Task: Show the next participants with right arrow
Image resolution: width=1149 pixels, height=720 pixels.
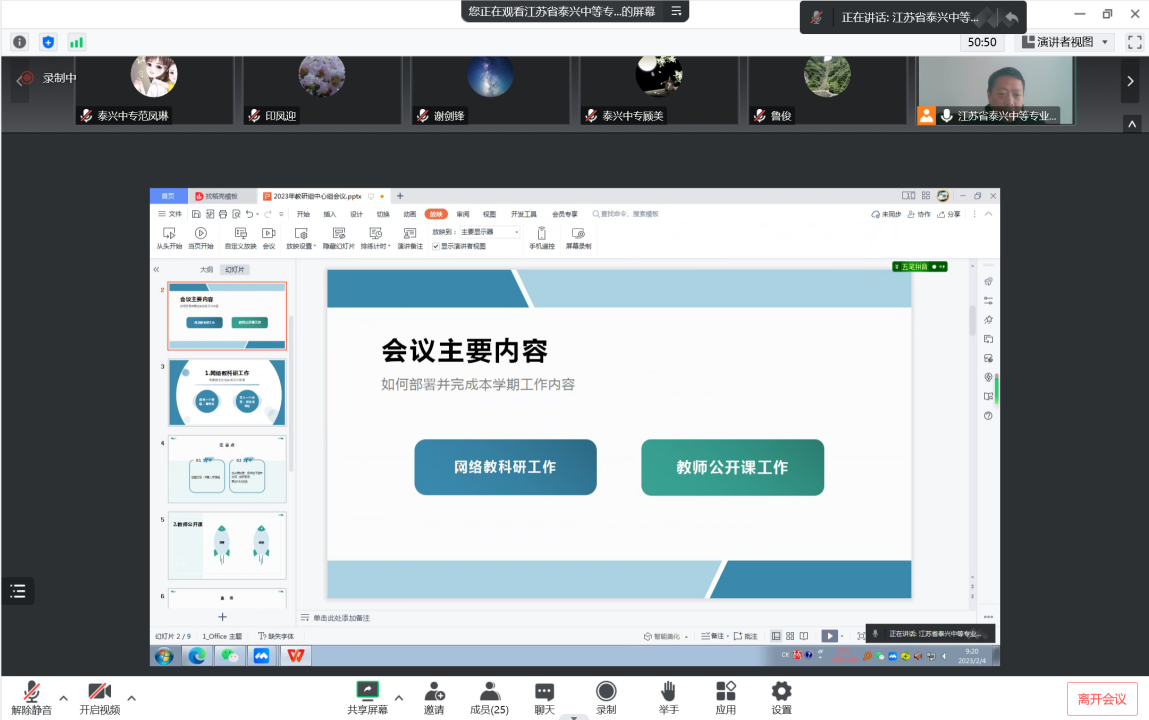Action: tap(1131, 81)
